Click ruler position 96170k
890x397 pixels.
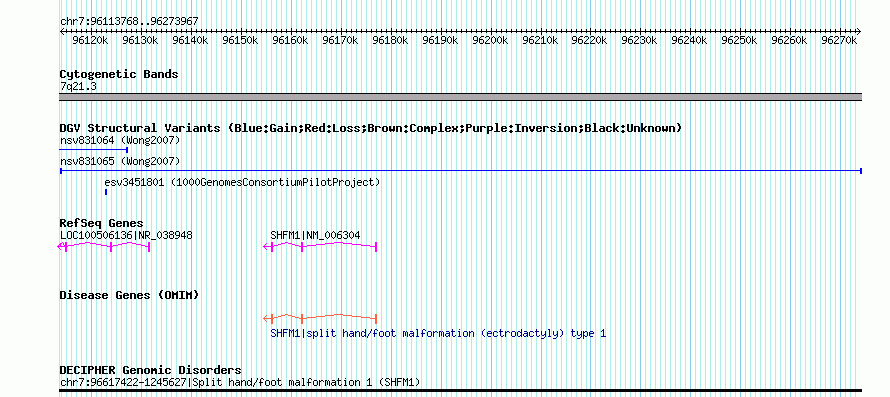(340, 40)
